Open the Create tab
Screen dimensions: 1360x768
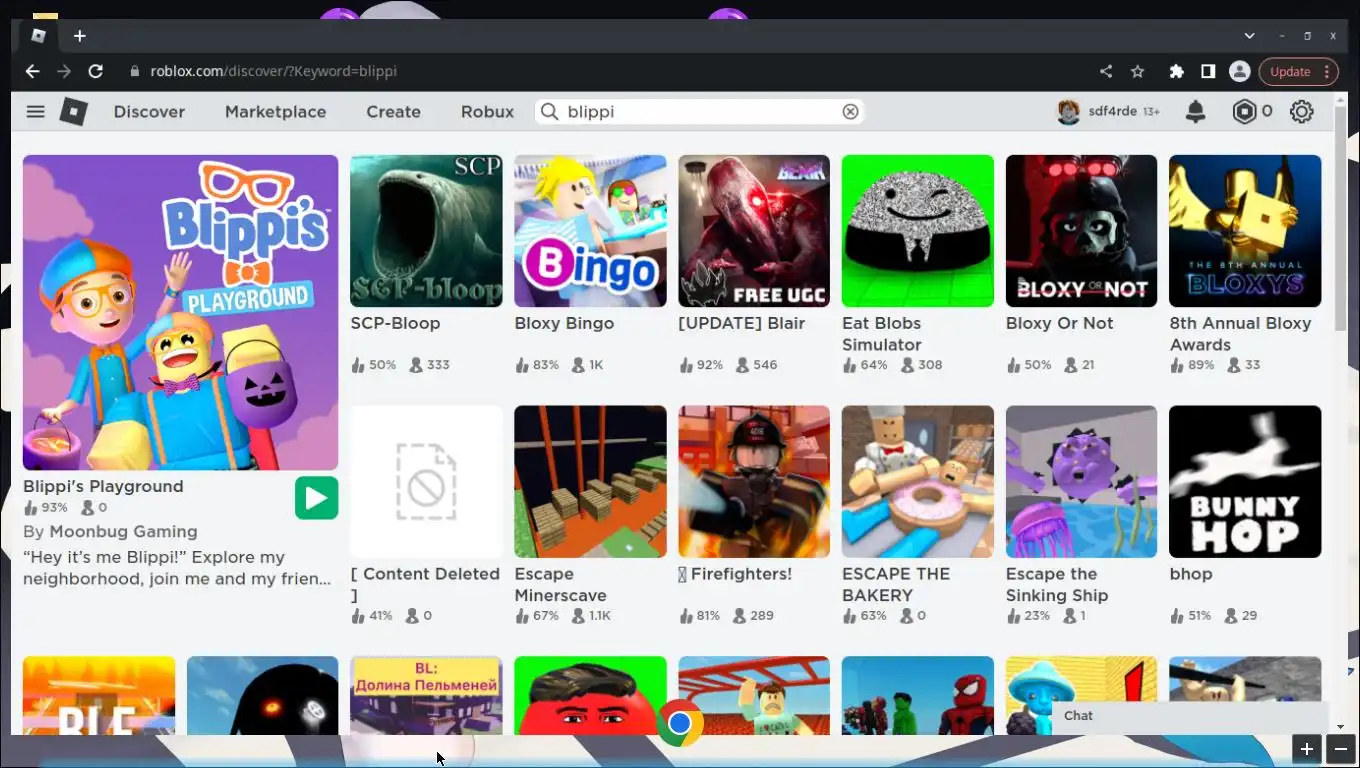click(393, 112)
